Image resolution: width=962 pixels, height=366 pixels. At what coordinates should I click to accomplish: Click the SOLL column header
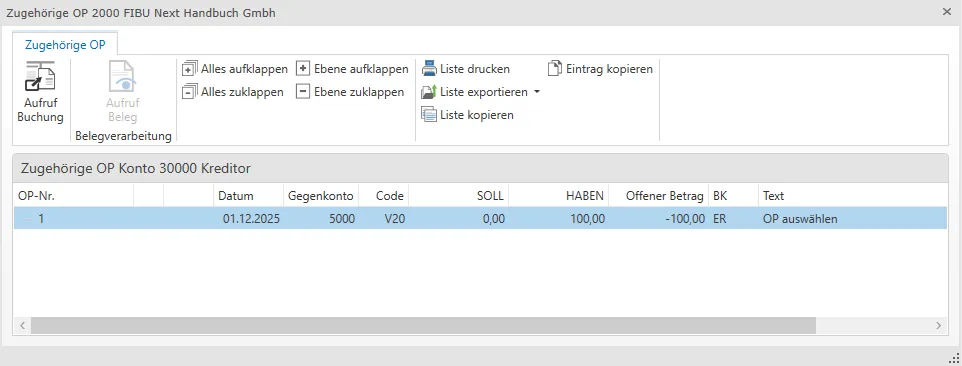tap(458, 196)
